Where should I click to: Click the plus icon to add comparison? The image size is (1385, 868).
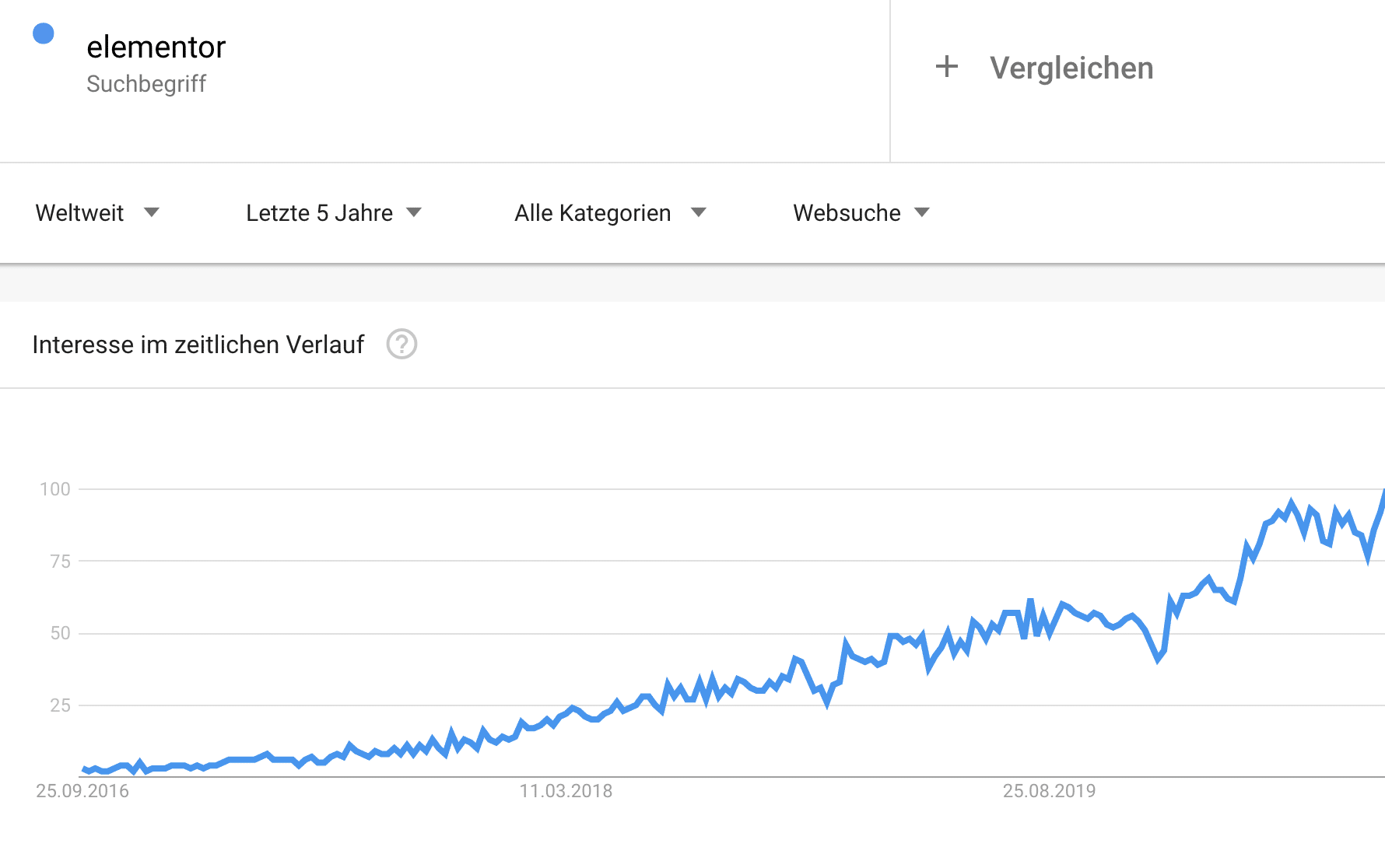[x=946, y=67]
